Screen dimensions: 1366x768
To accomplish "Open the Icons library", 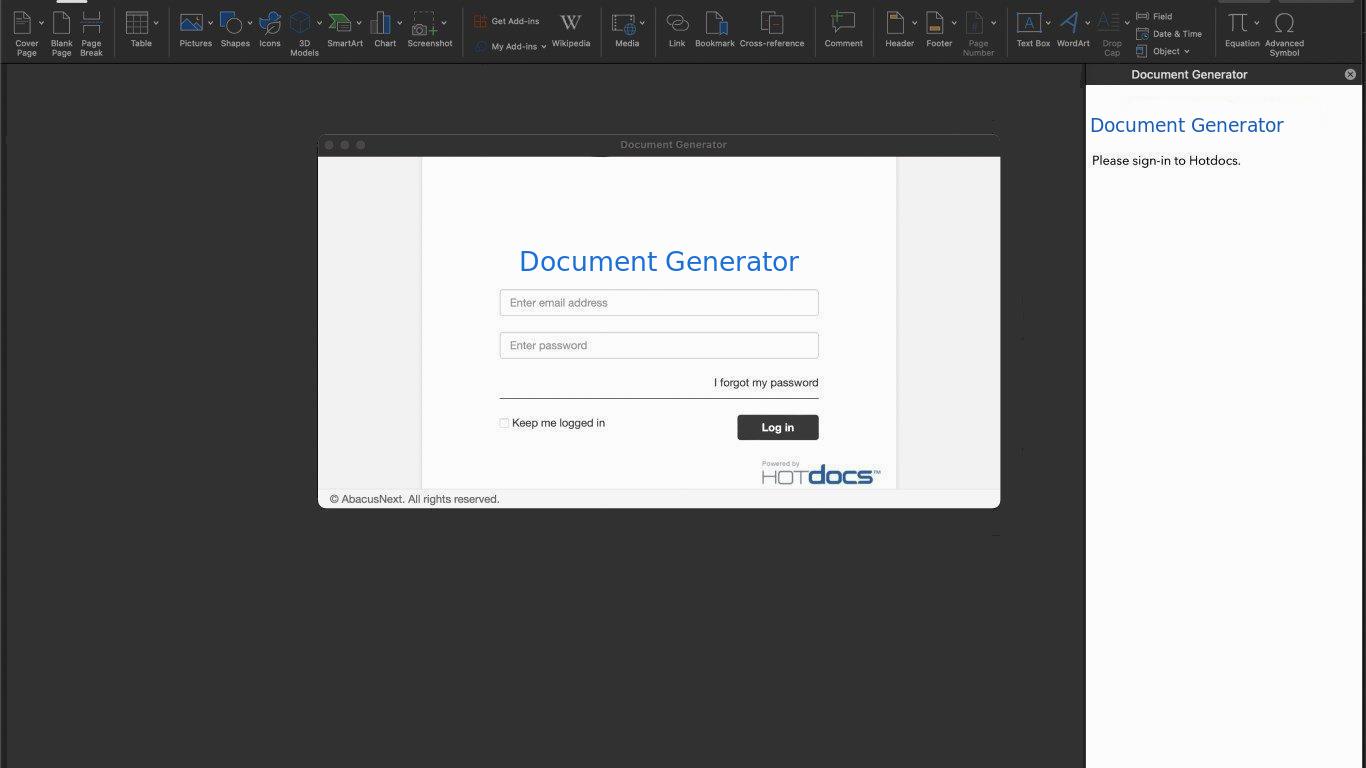I will point(270,30).
